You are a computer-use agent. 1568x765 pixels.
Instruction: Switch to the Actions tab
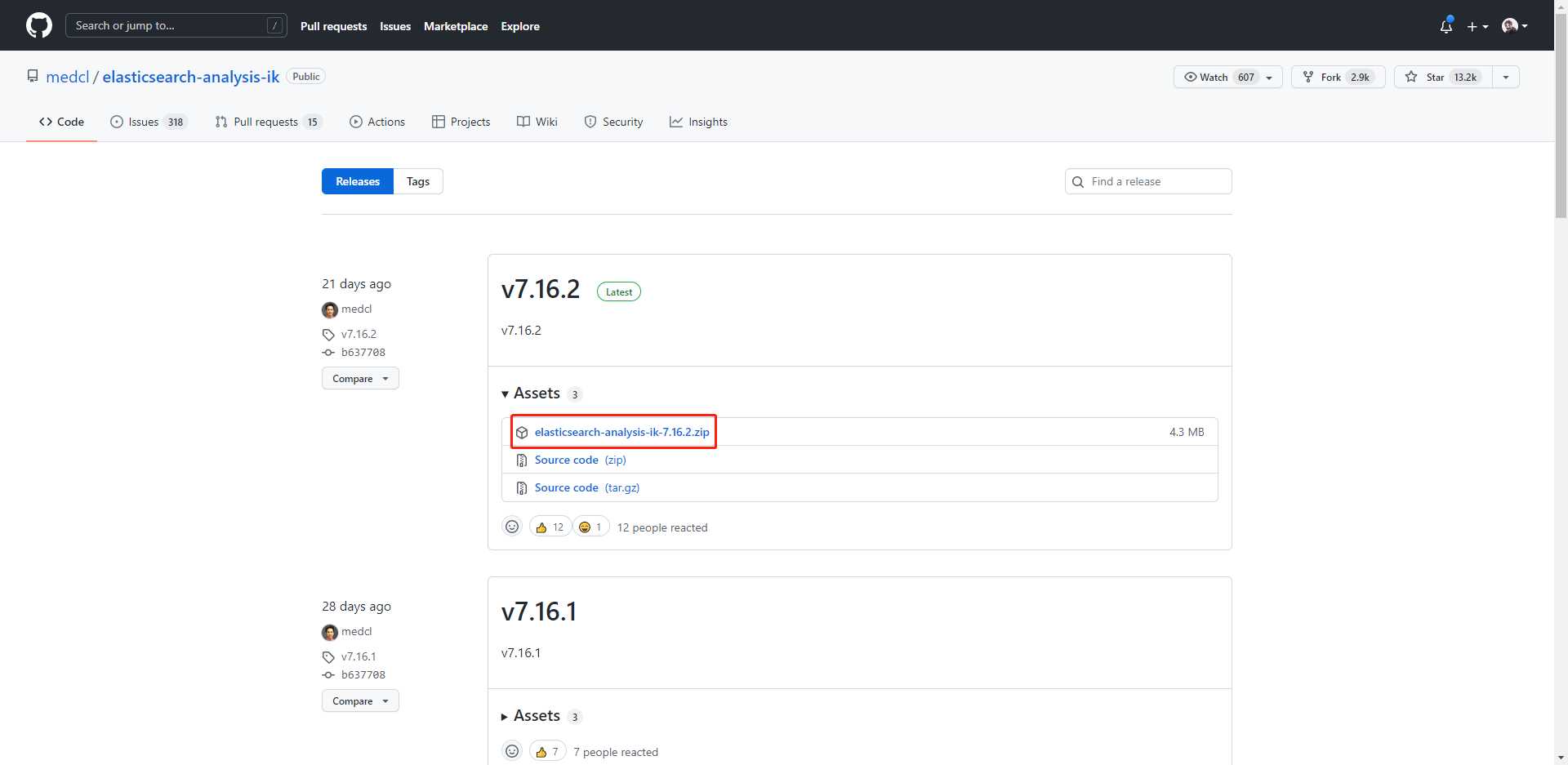point(377,122)
